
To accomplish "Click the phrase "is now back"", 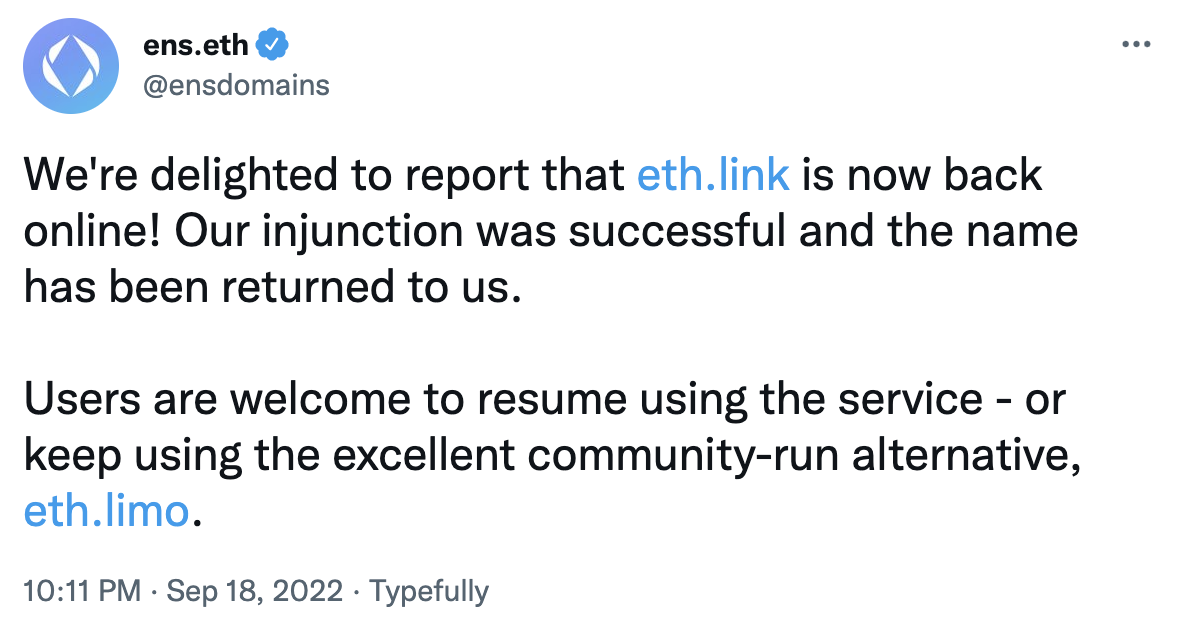I will click(x=922, y=175).
